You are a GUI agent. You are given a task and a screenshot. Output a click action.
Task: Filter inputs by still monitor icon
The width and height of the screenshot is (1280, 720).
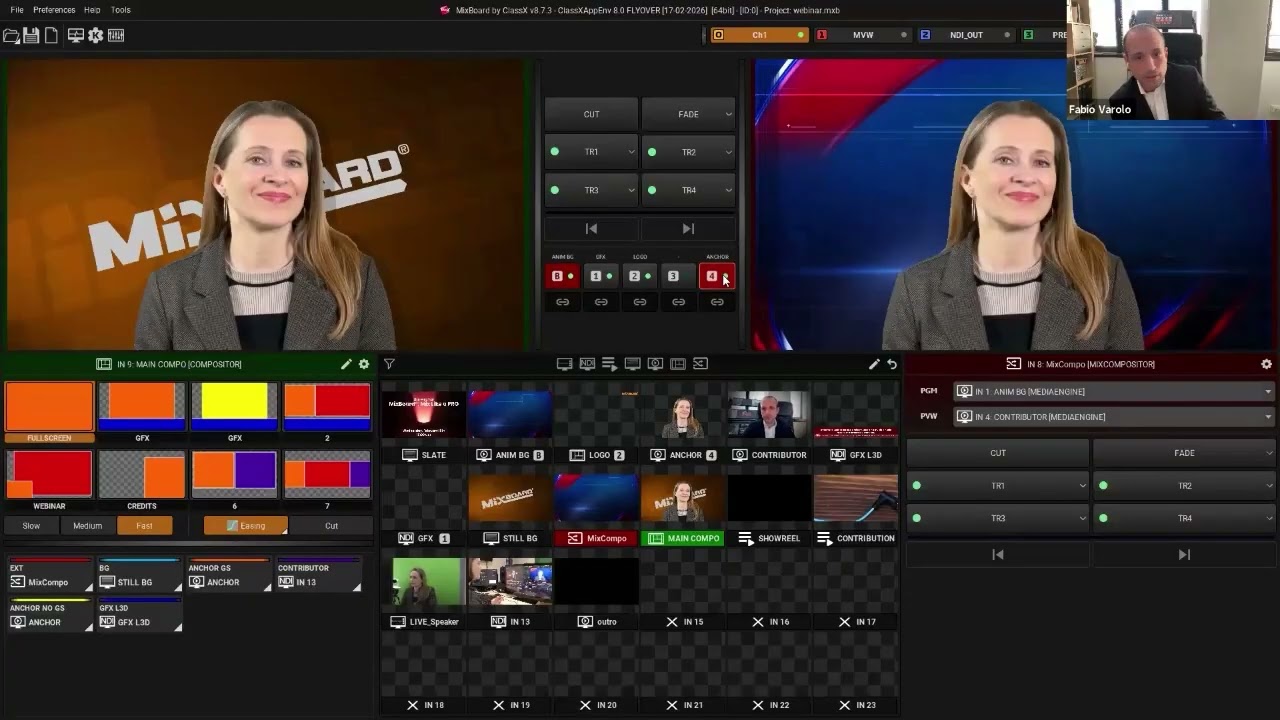pos(632,364)
